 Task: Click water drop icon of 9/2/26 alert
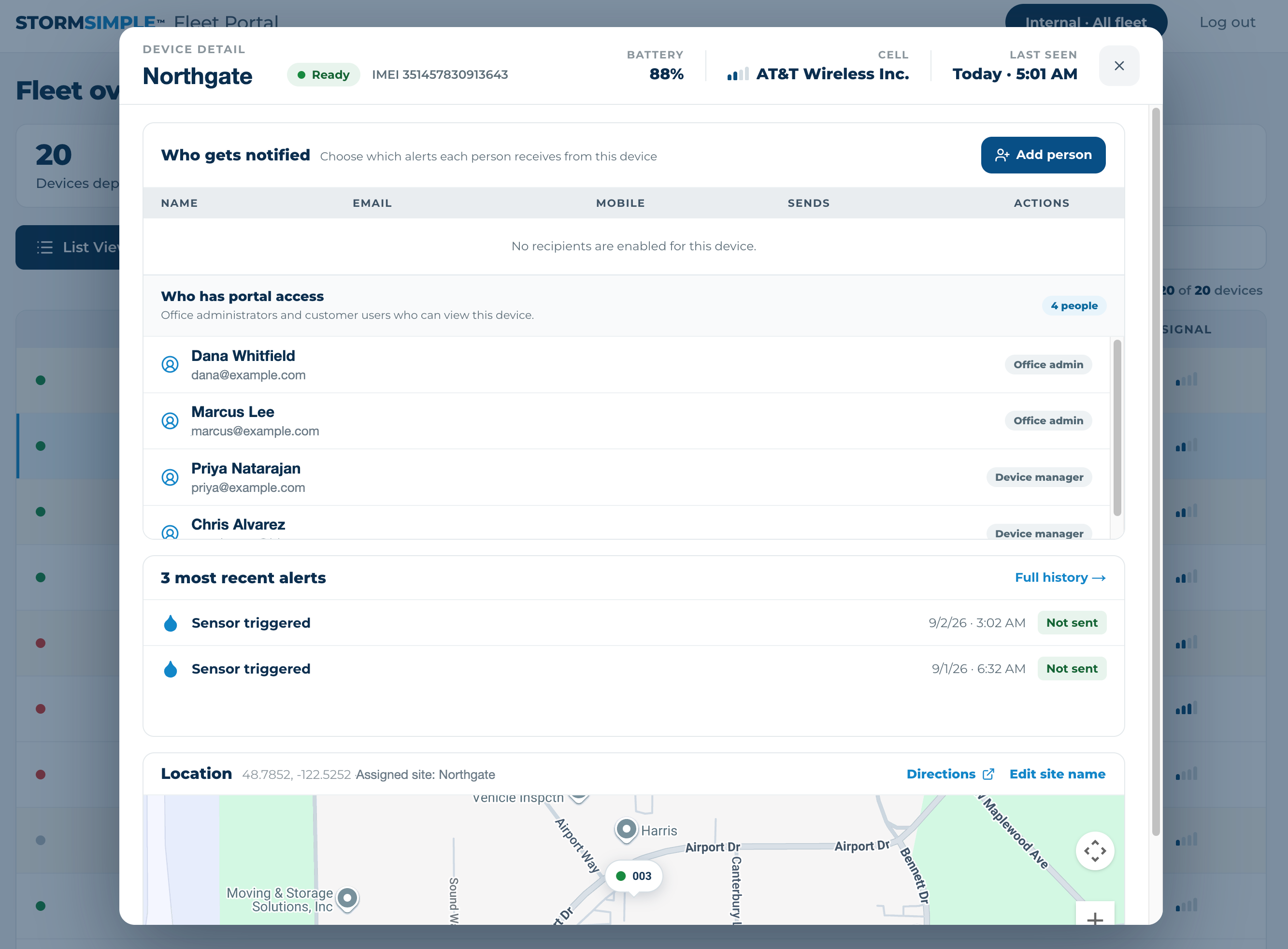pos(171,623)
